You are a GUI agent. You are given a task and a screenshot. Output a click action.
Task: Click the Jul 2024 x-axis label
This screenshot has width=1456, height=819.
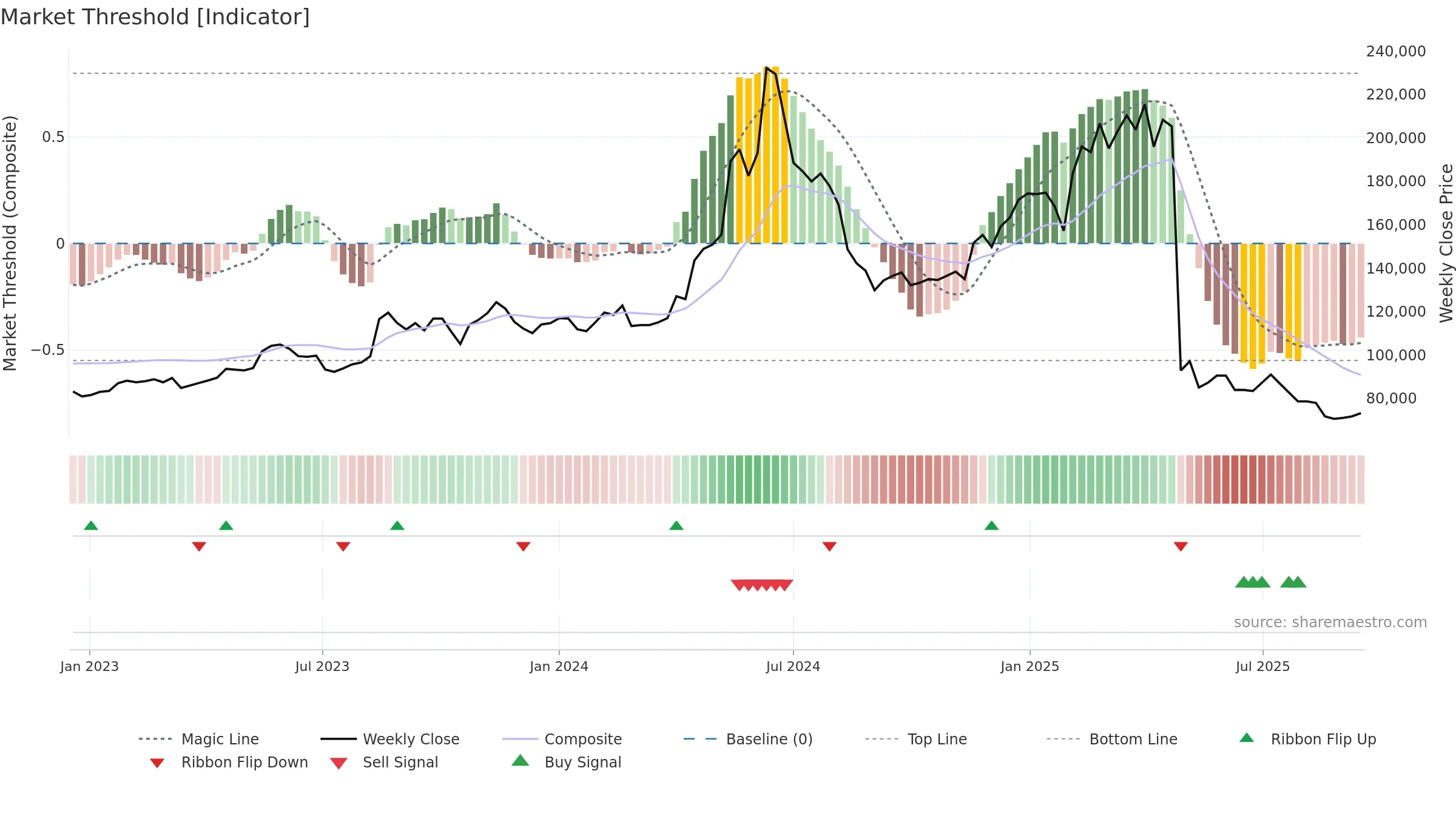[794, 666]
